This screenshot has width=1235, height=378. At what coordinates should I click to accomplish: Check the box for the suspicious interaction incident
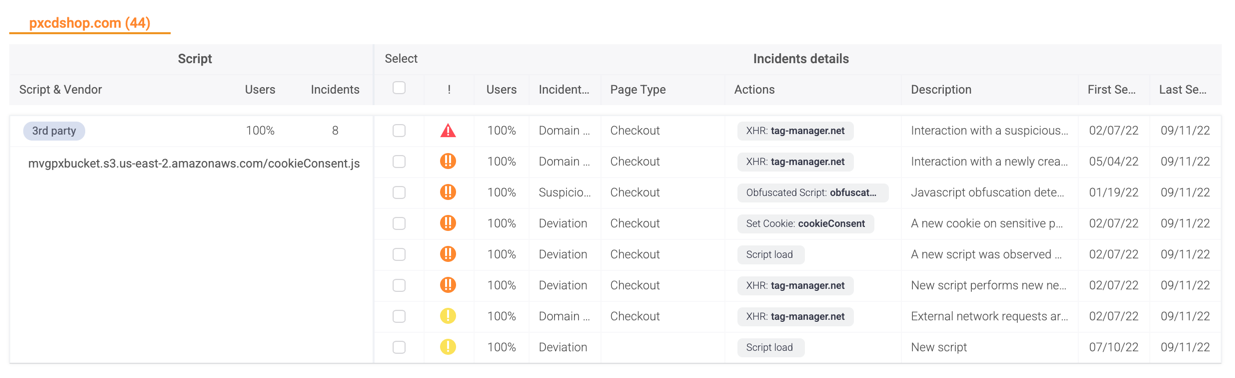399,130
